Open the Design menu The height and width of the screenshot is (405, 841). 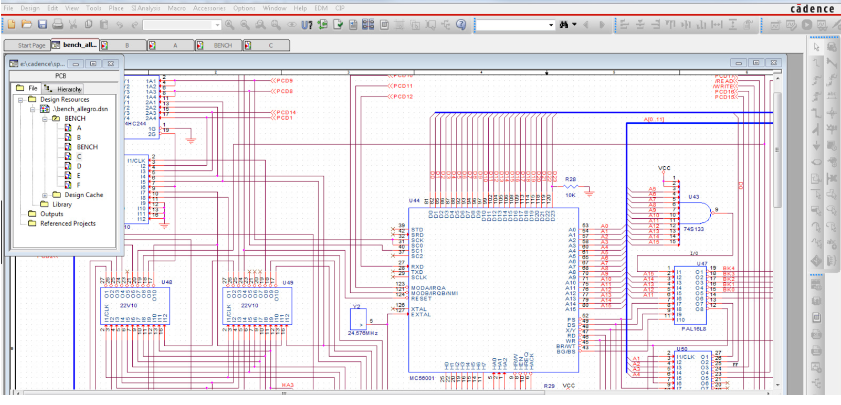tap(30, 9)
